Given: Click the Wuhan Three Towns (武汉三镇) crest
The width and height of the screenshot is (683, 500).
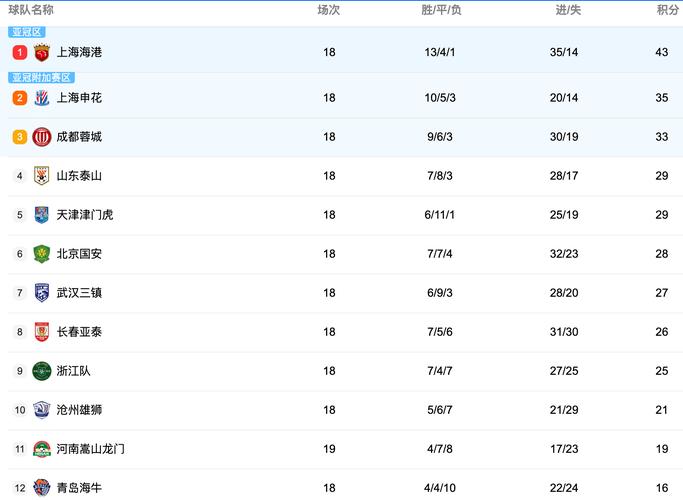Looking at the screenshot, I should pyautogui.click(x=41, y=293).
